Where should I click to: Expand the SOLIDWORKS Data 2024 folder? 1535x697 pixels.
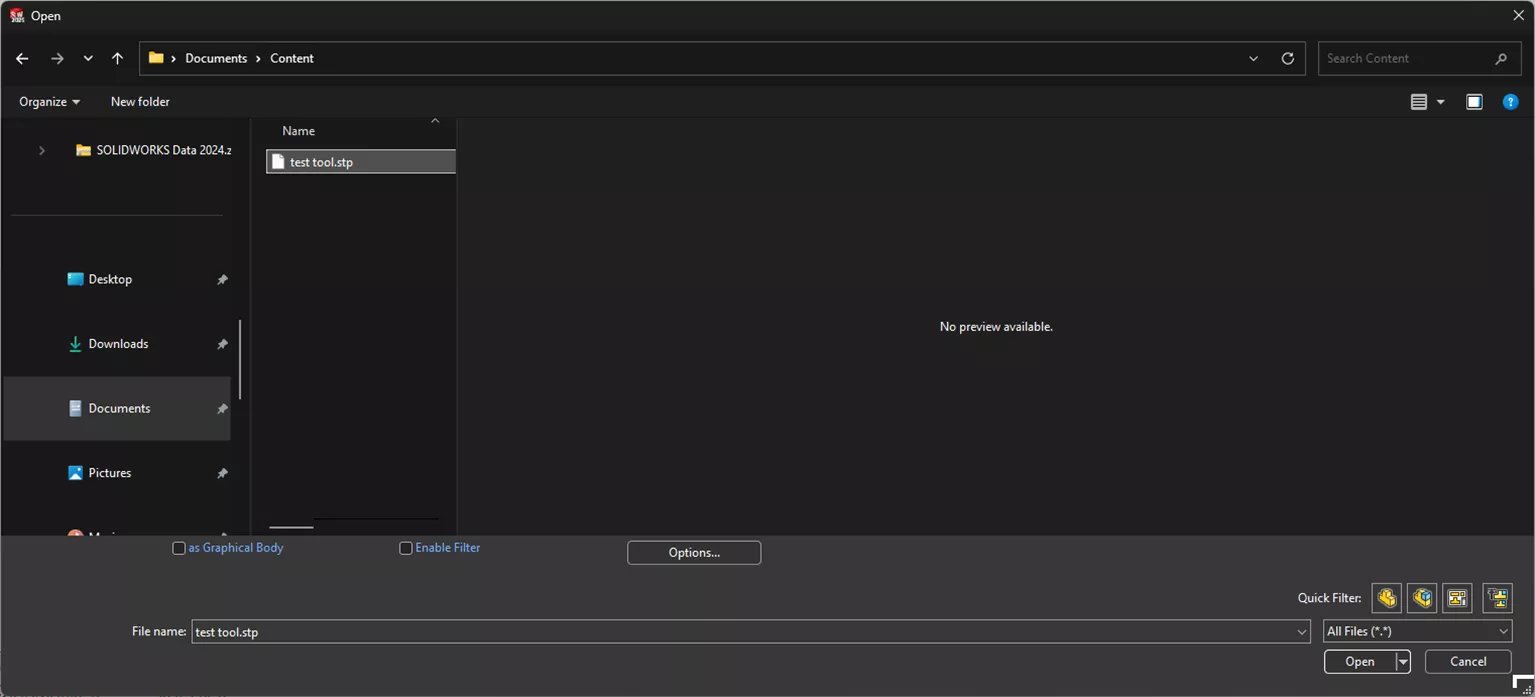tap(41, 149)
